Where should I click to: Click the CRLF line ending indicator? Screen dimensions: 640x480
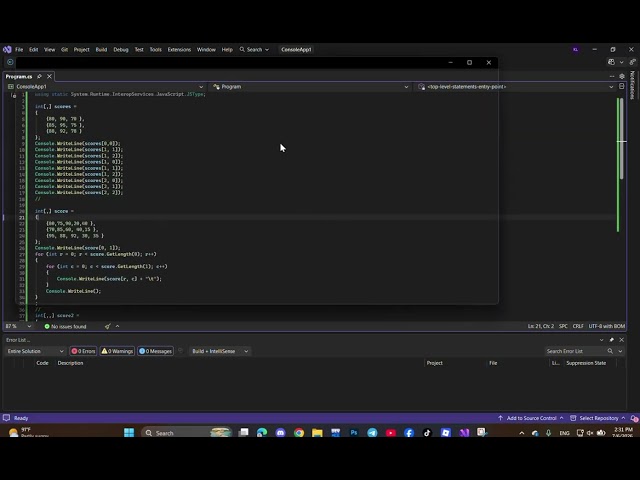pos(578,326)
